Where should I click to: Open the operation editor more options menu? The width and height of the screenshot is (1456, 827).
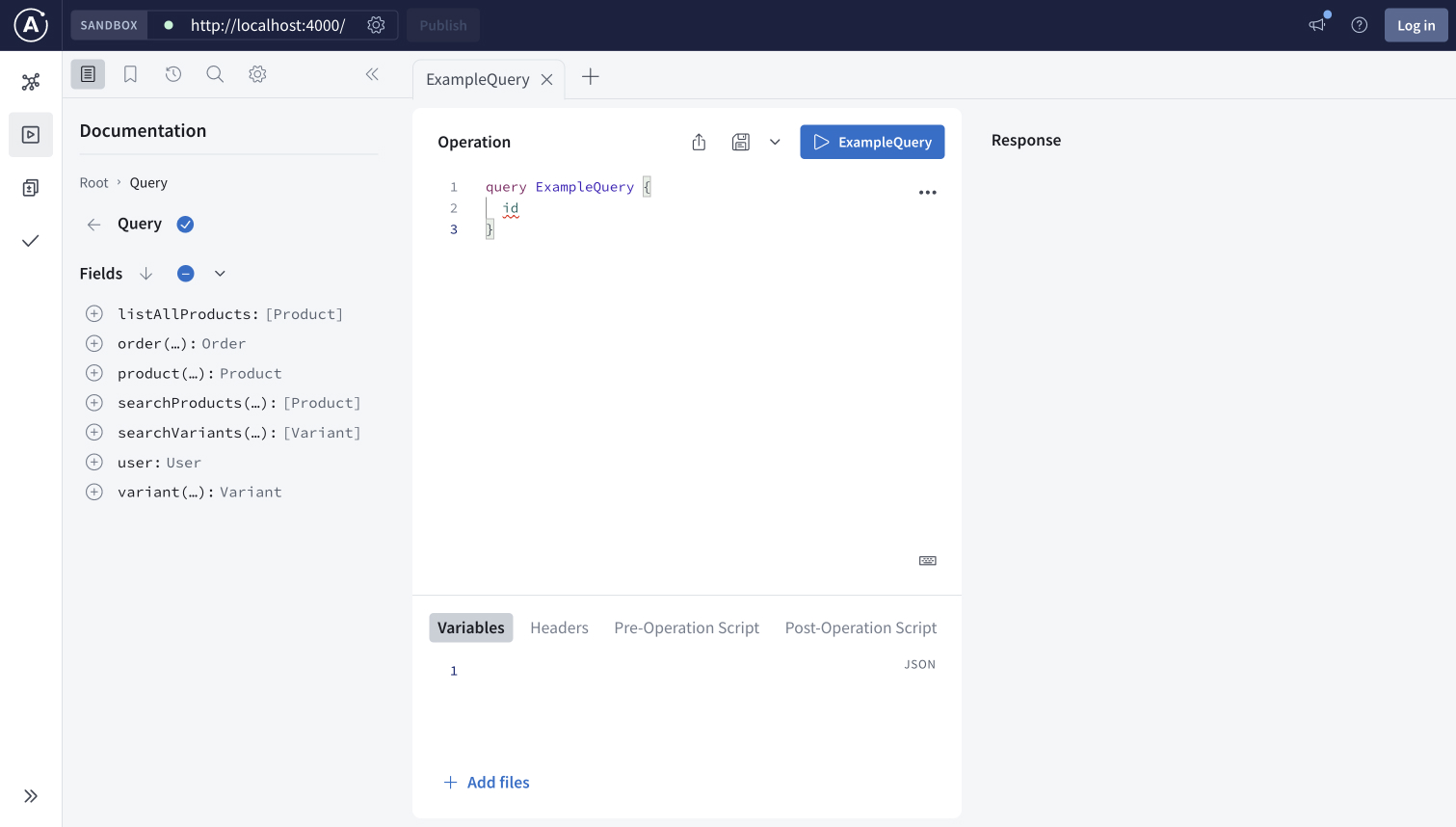928,193
